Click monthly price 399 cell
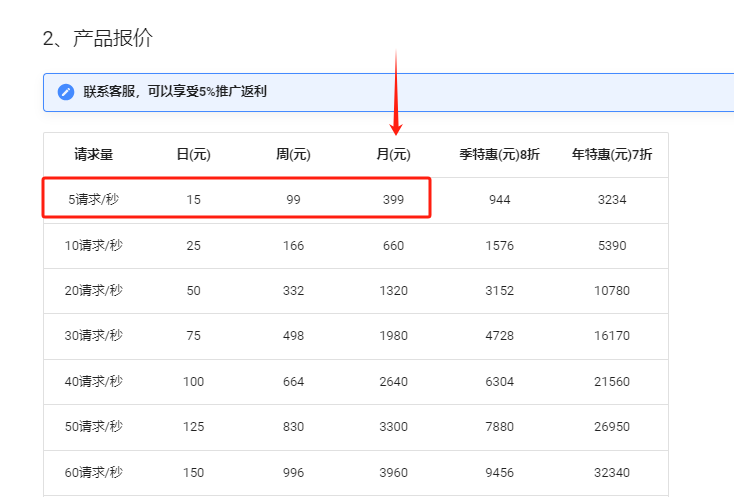The image size is (734, 497). 393,200
